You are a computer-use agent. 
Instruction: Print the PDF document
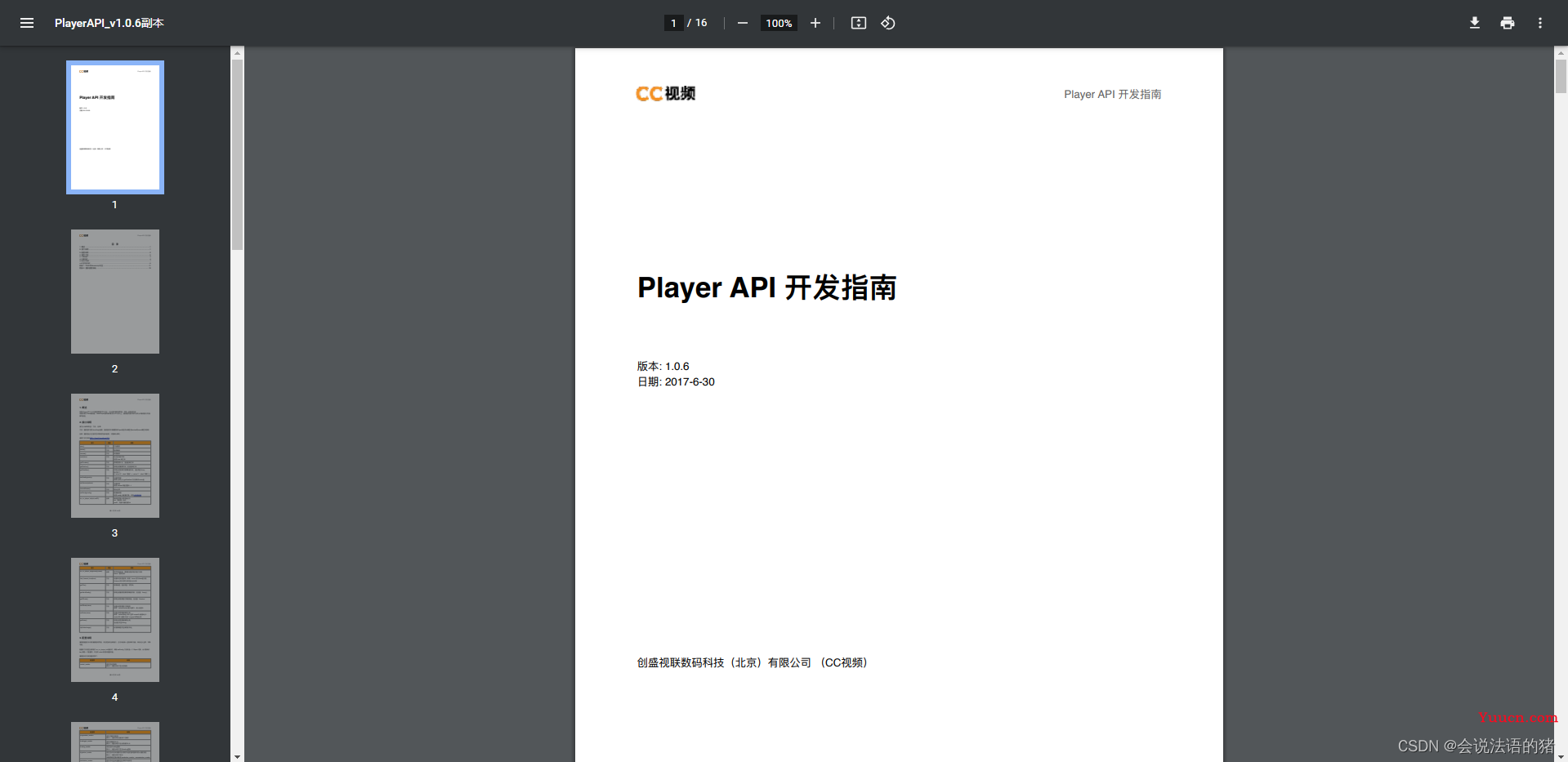(x=1508, y=23)
